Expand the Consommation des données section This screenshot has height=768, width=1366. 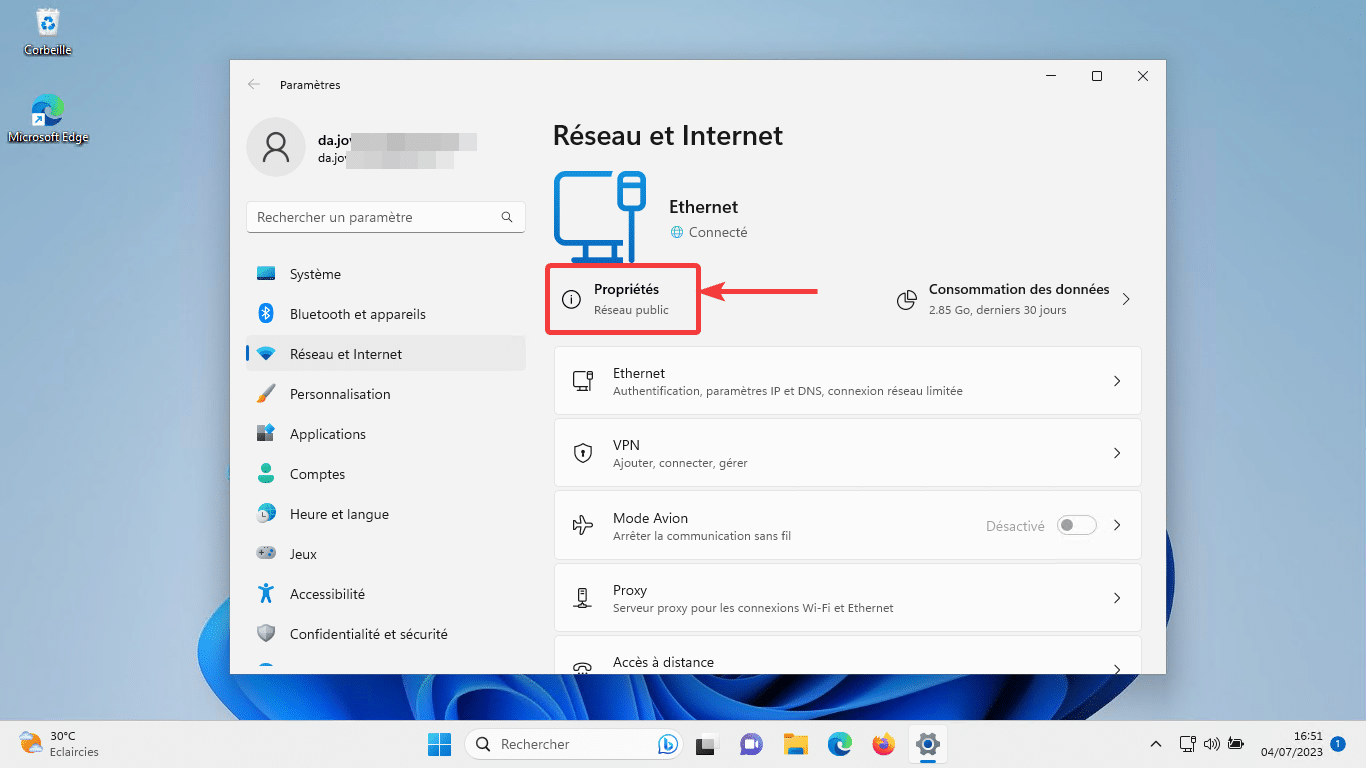(1126, 298)
